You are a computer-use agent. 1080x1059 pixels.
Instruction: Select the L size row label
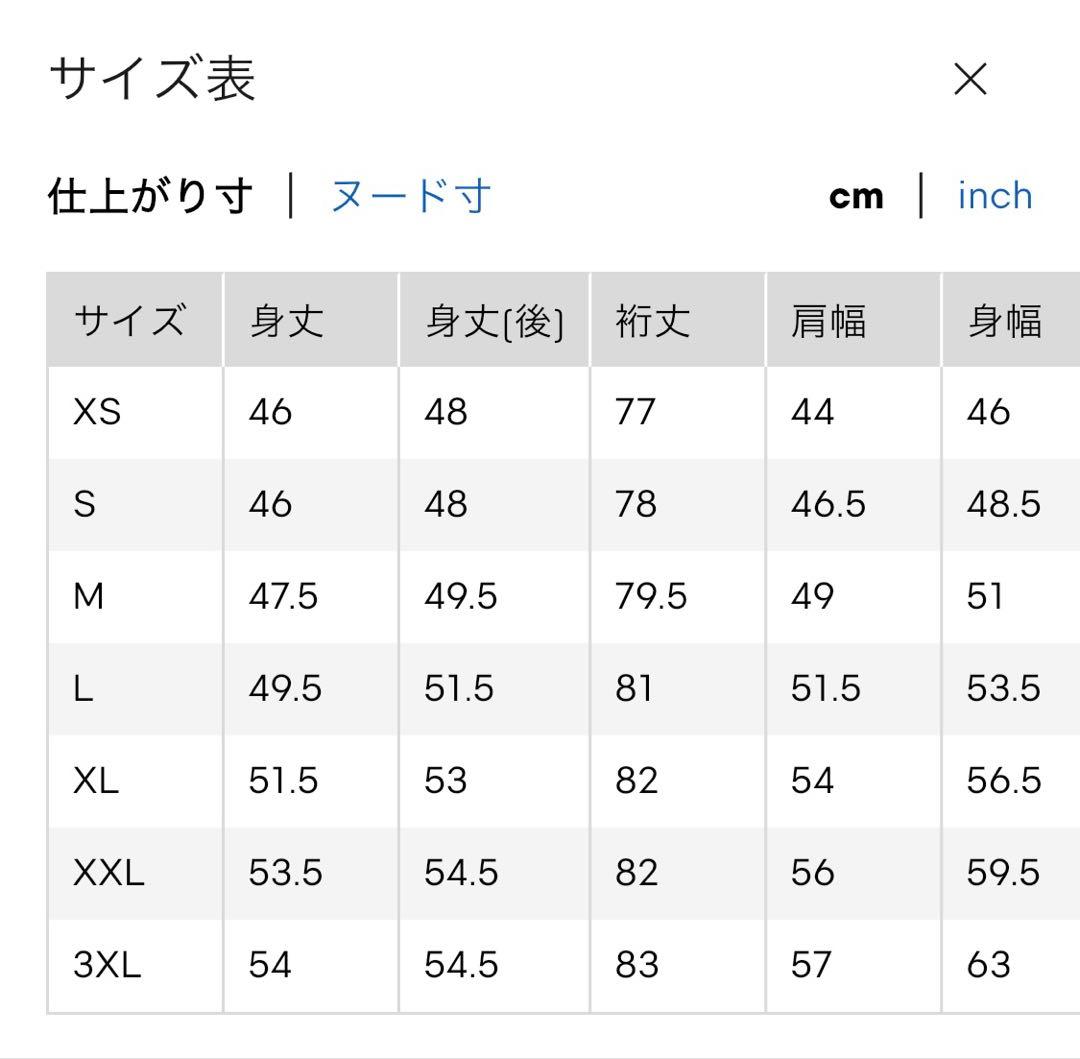pos(83,689)
